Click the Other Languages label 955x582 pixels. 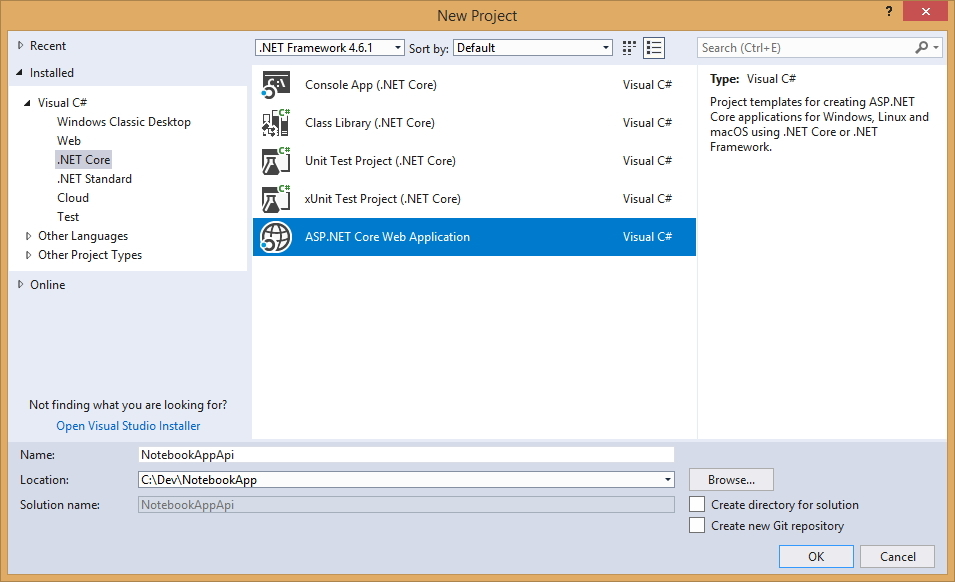pyautogui.click(x=83, y=236)
